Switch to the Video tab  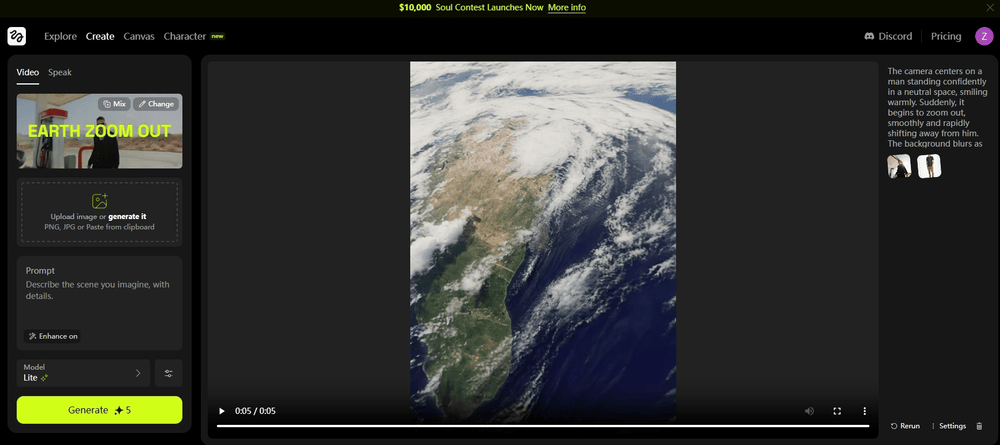point(27,72)
